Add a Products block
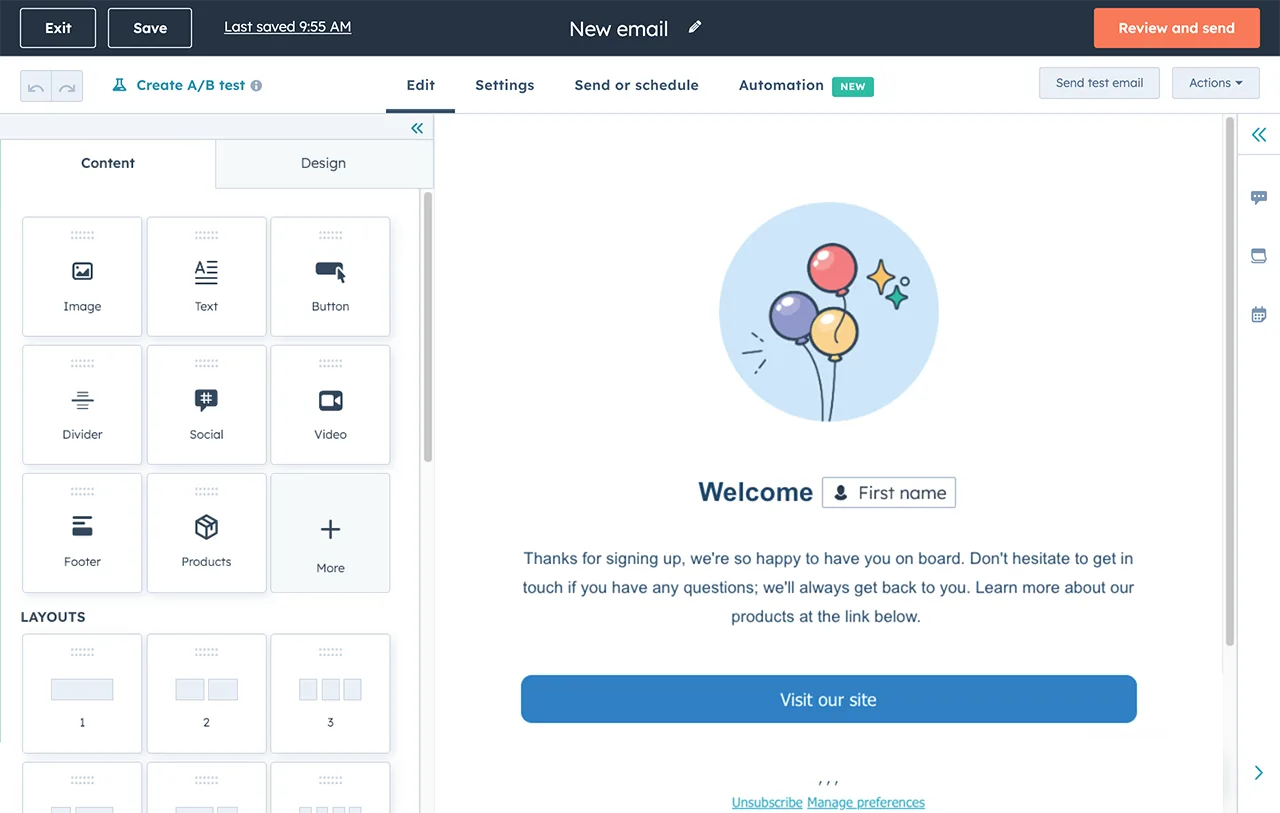1280x813 pixels. [206, 532]
